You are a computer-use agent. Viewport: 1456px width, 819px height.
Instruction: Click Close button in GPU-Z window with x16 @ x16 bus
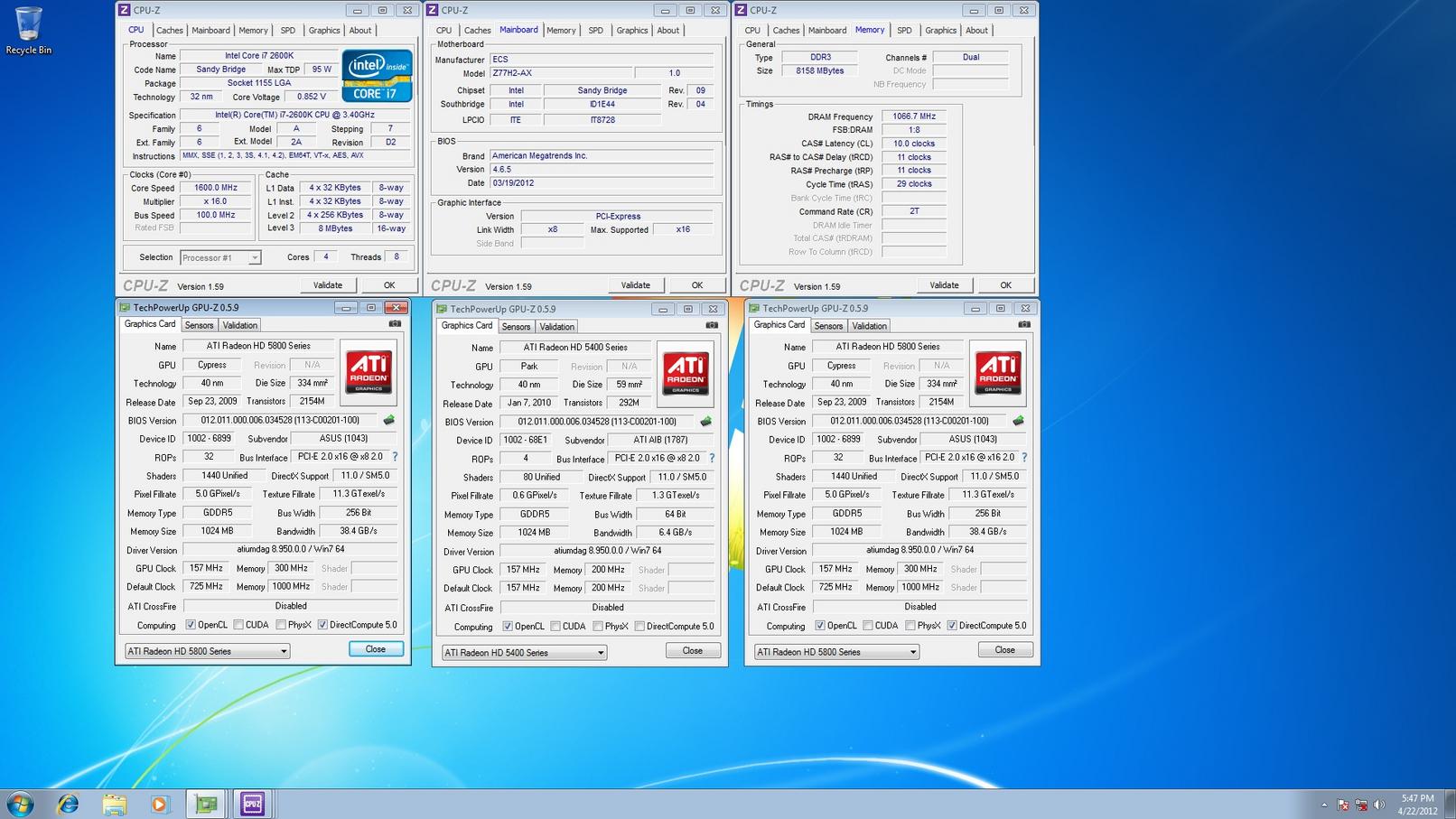pyautogui.click(x=1005, y=650)
